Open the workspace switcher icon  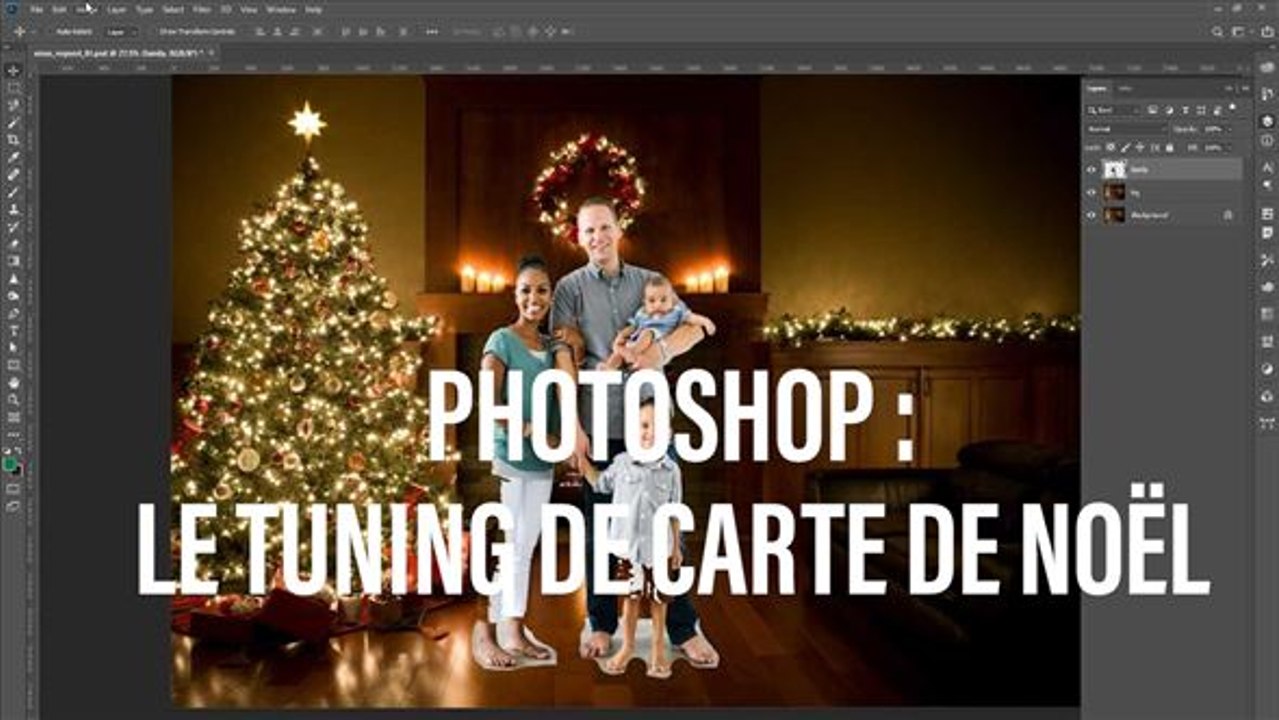point(1240,32)
